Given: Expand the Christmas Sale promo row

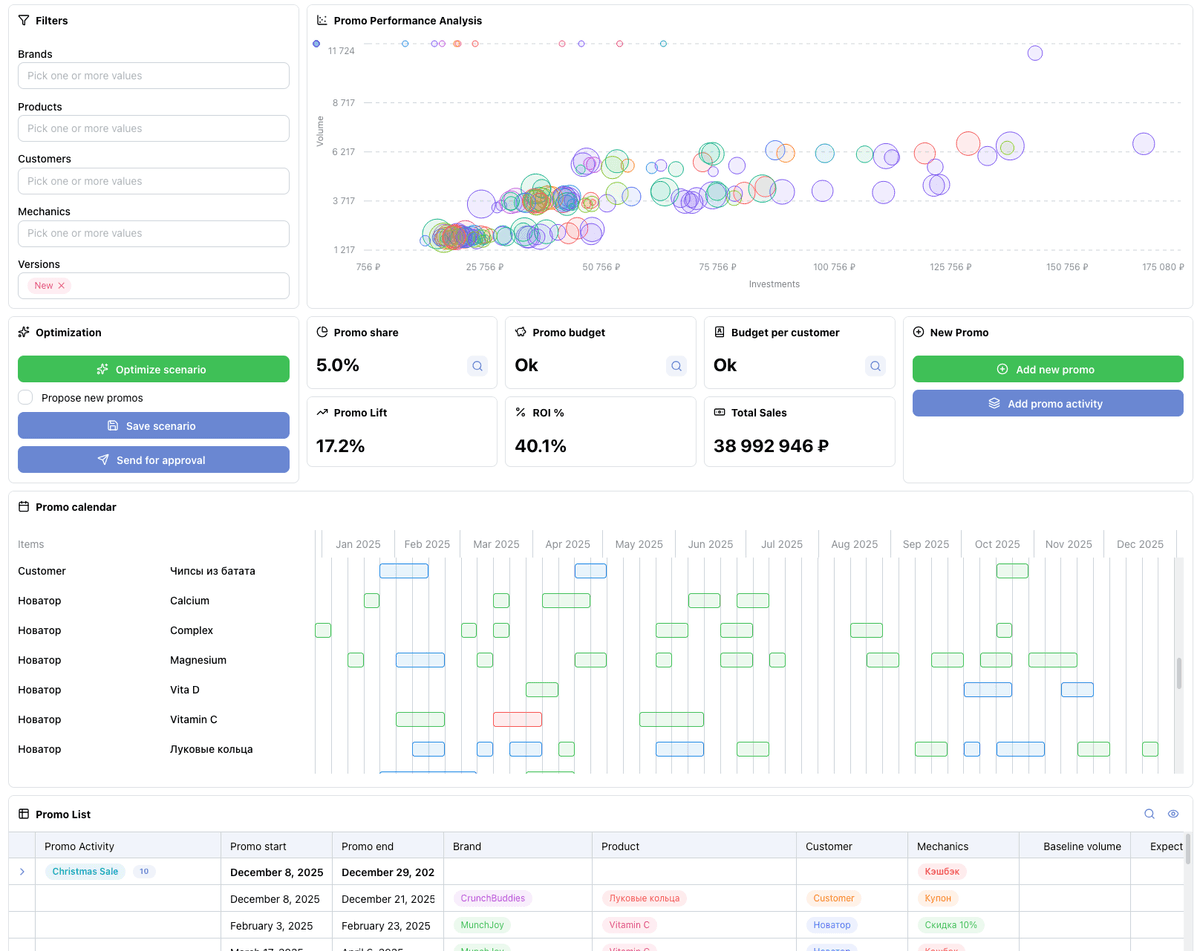Looking at the screenshot, I should pyautogui.click(x=22, y=871).
